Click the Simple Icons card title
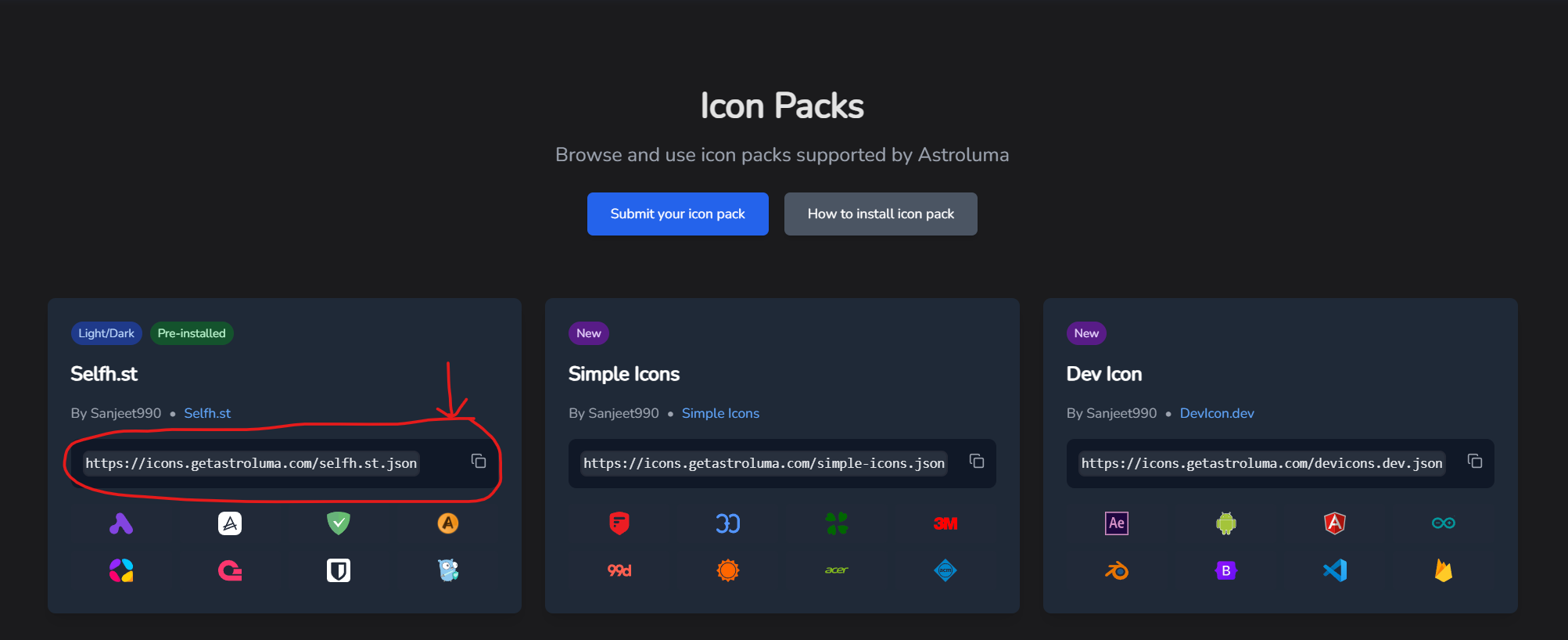Image resolution: width=1568 pixels, height=640 pixels. point(624,374)
